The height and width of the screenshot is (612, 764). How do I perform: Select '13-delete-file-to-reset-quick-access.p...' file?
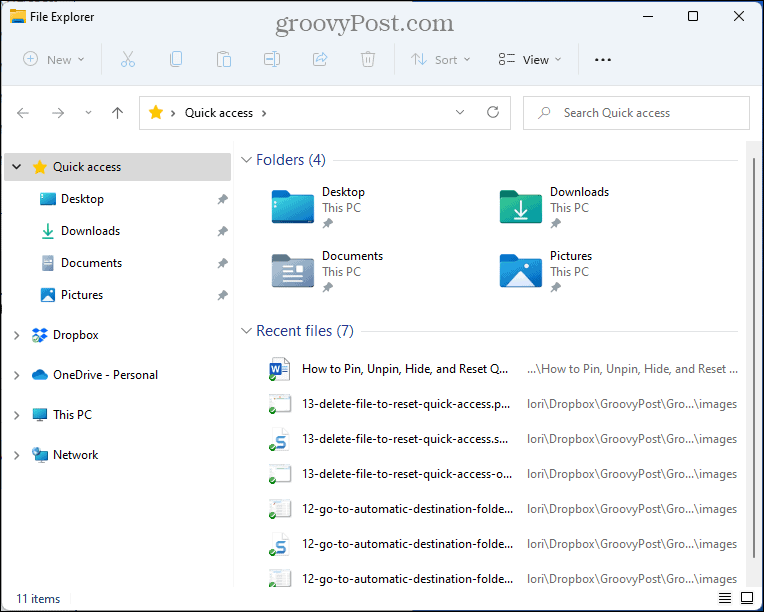point(503,404)
